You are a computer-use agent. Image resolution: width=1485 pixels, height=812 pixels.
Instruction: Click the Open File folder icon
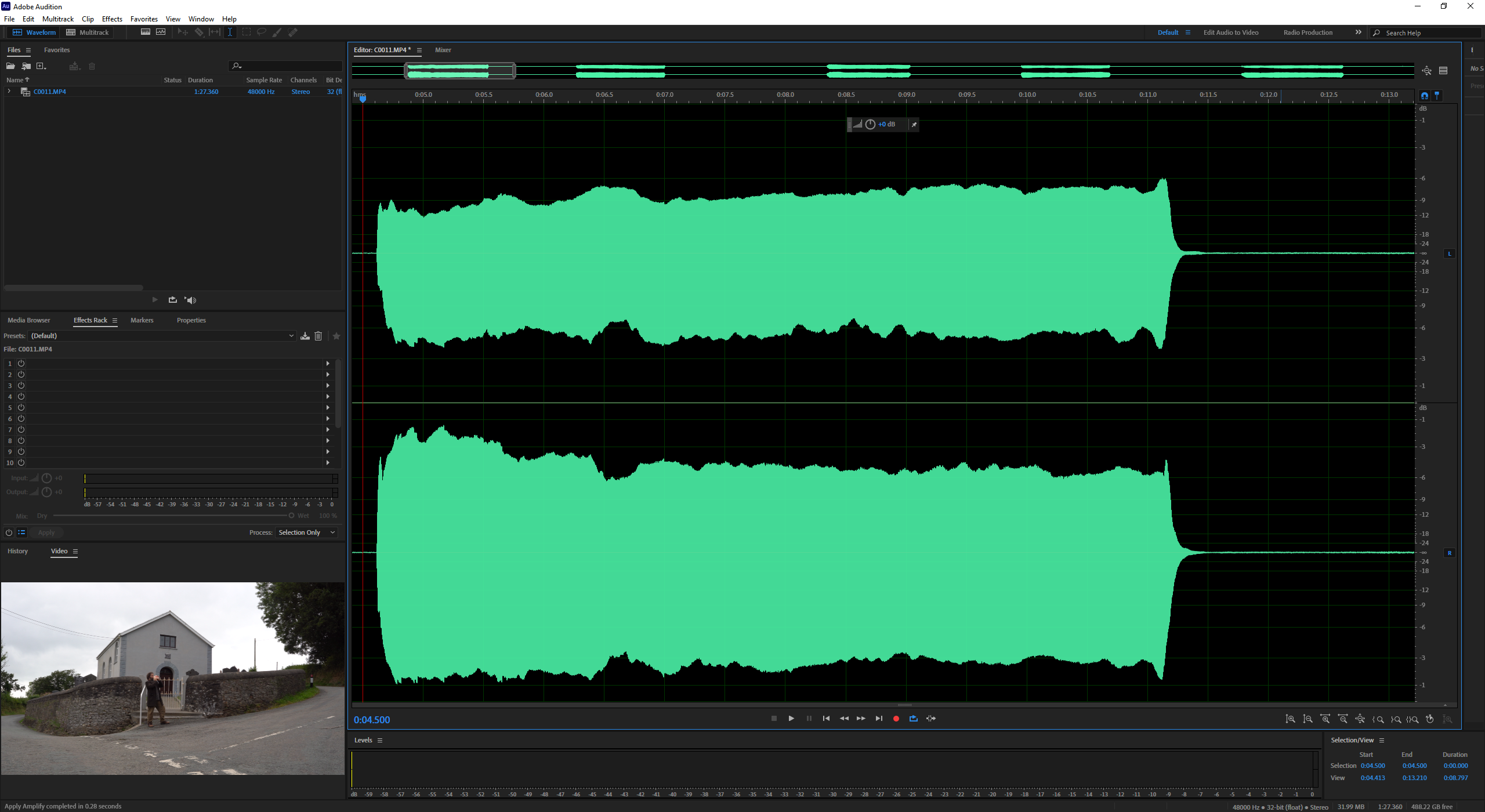click(x=10, y=66)
